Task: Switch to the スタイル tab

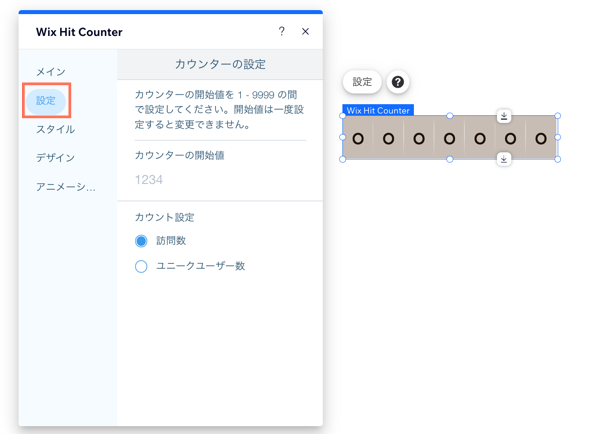Action: pyautogui.click(x=55, y=129)
